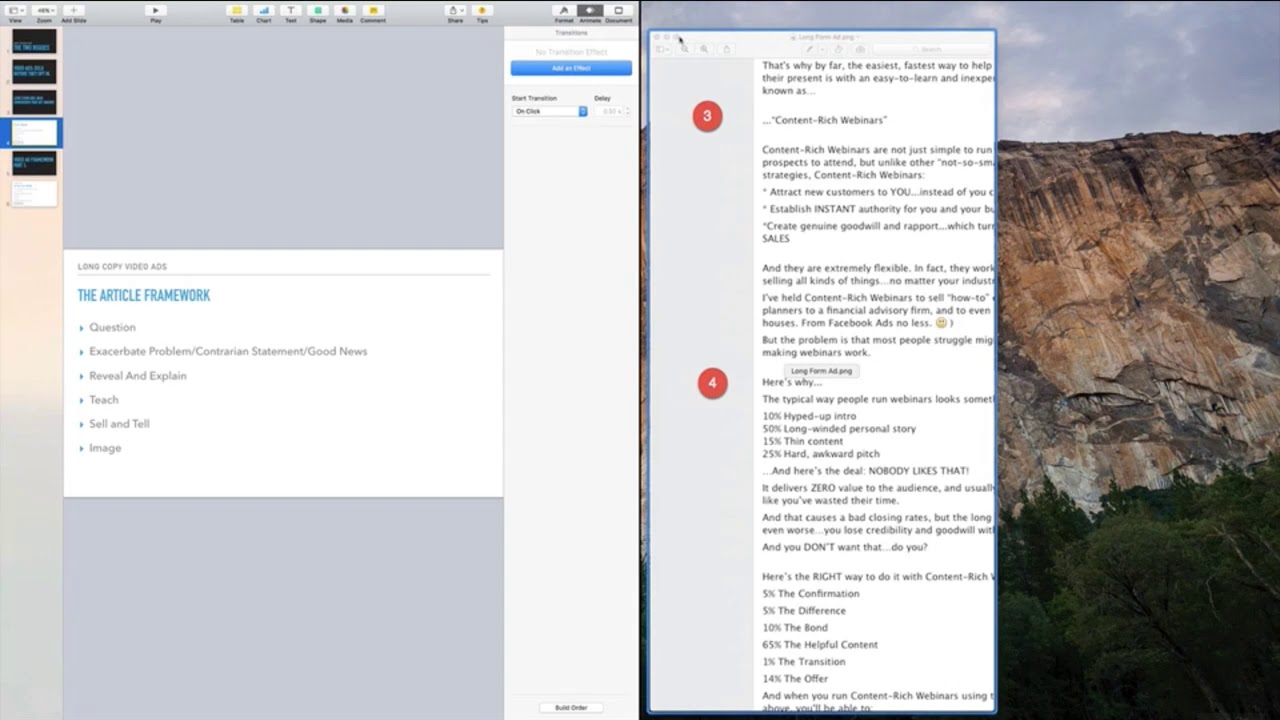Click the Image bullet on slide
This screenshot has width=1280, height=720.
105,448
